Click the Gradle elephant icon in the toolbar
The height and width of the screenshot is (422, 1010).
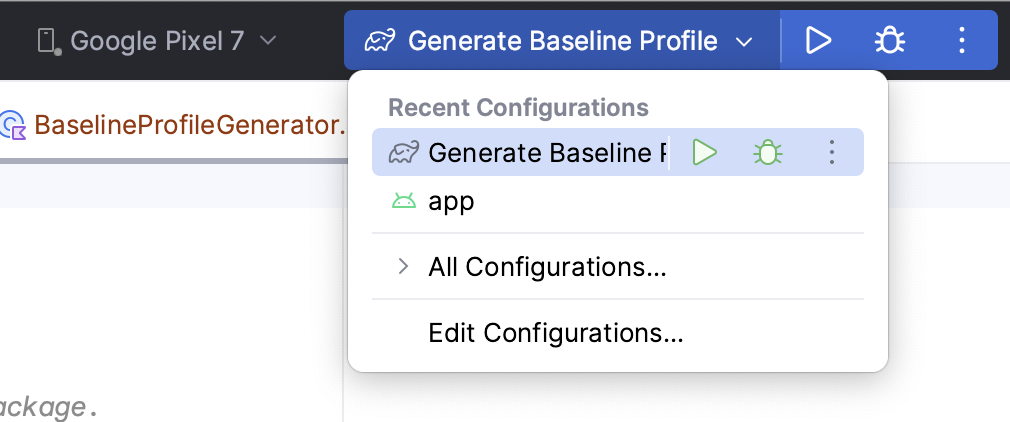pyautogui.click(x=380, y=42)
